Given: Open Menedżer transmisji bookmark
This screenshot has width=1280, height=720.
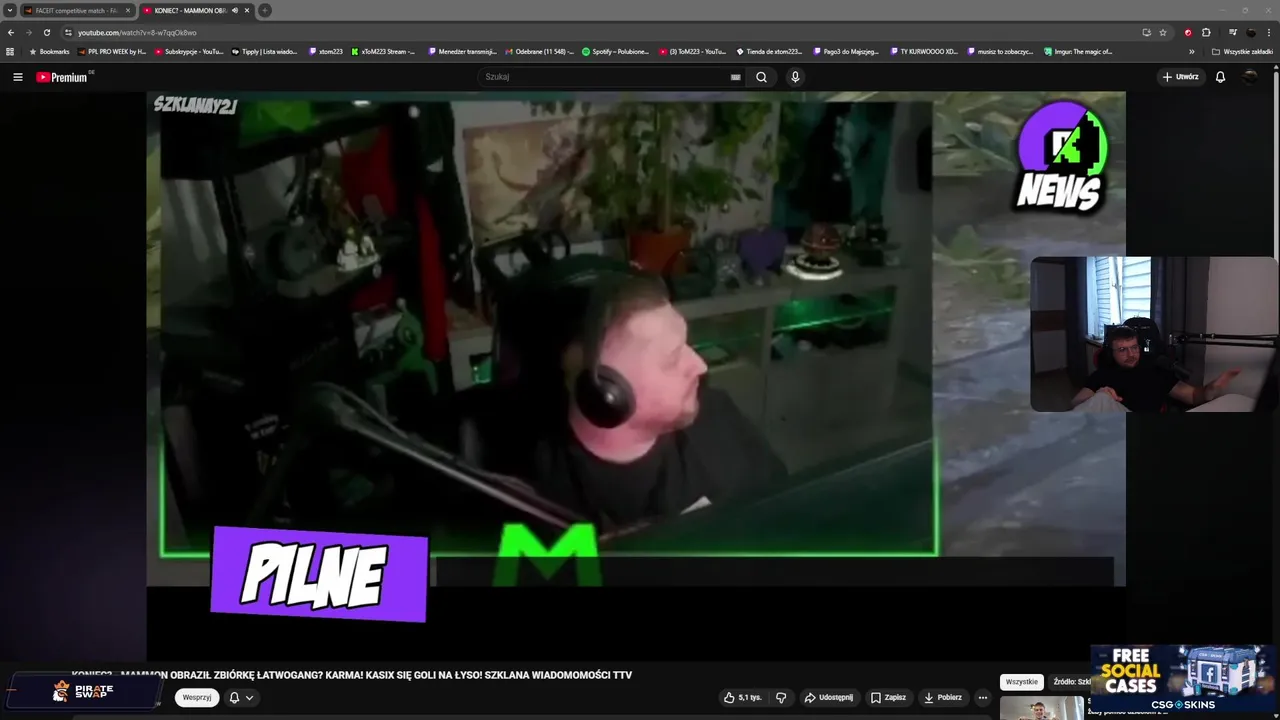Looking at the screenshot, I should [x=462, y=51].
